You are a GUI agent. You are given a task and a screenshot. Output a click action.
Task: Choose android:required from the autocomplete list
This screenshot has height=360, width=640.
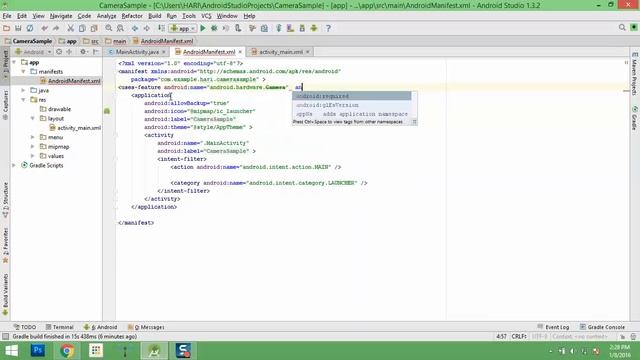click(352, 96)
